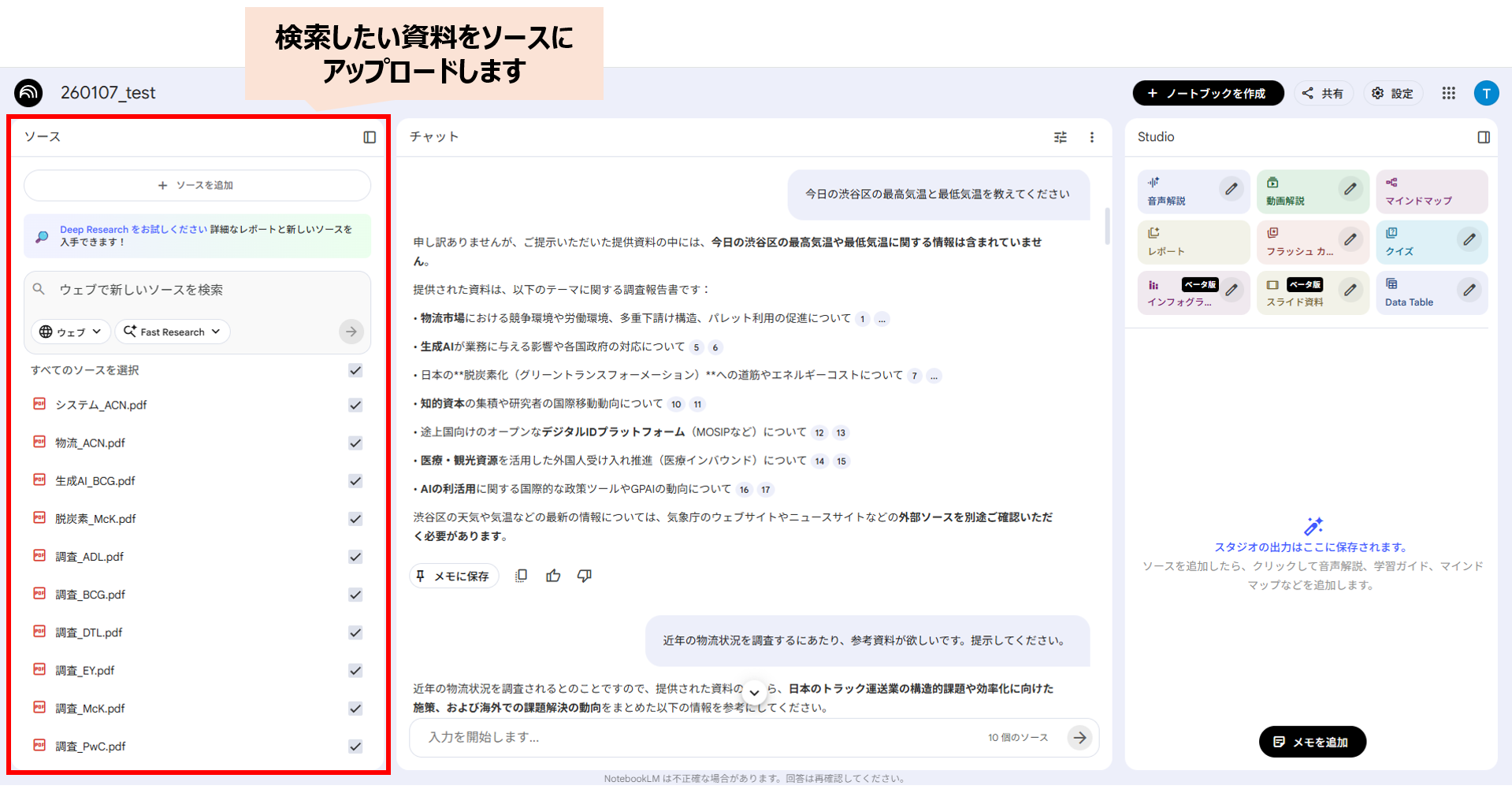
Task: Open the Fast Research mode dropdown
Action: 173,332
